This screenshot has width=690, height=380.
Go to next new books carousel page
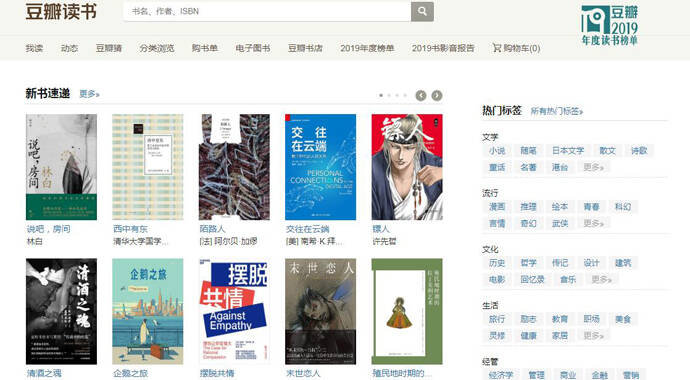(x=437, y=95)
